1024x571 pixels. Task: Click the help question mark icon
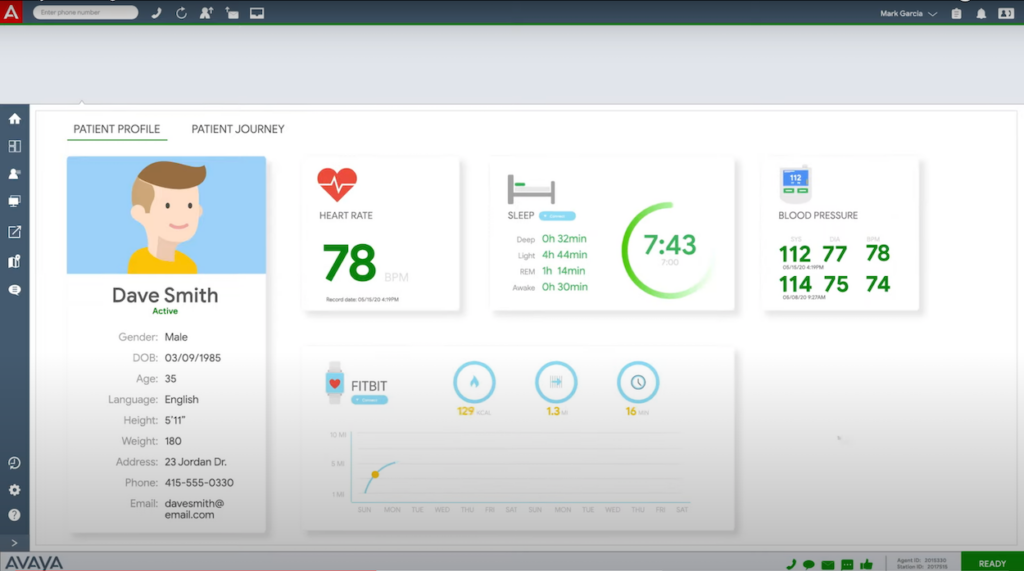[14, 515]
